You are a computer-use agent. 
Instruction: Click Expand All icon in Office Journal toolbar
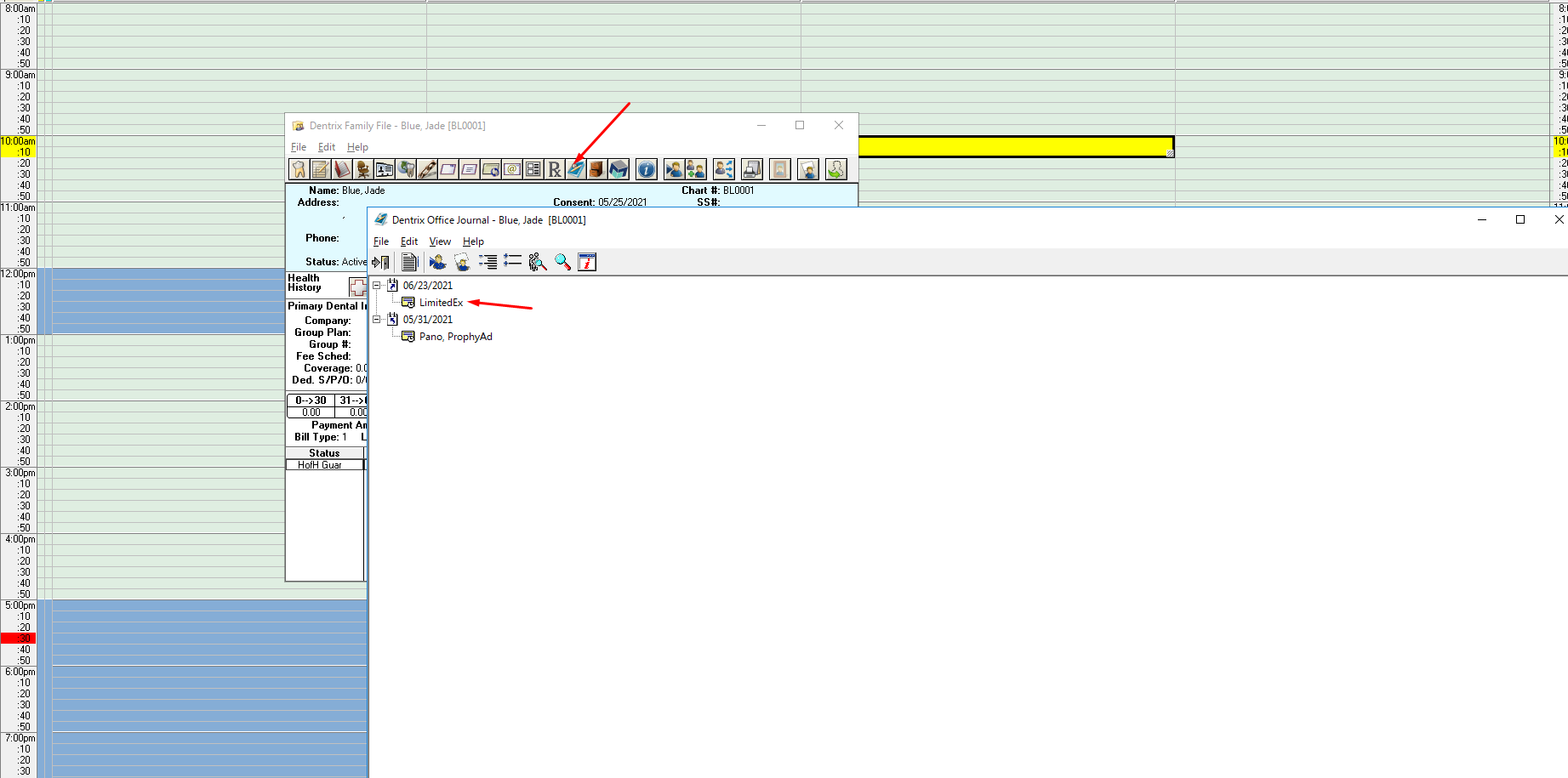click(x=512, y=262)
